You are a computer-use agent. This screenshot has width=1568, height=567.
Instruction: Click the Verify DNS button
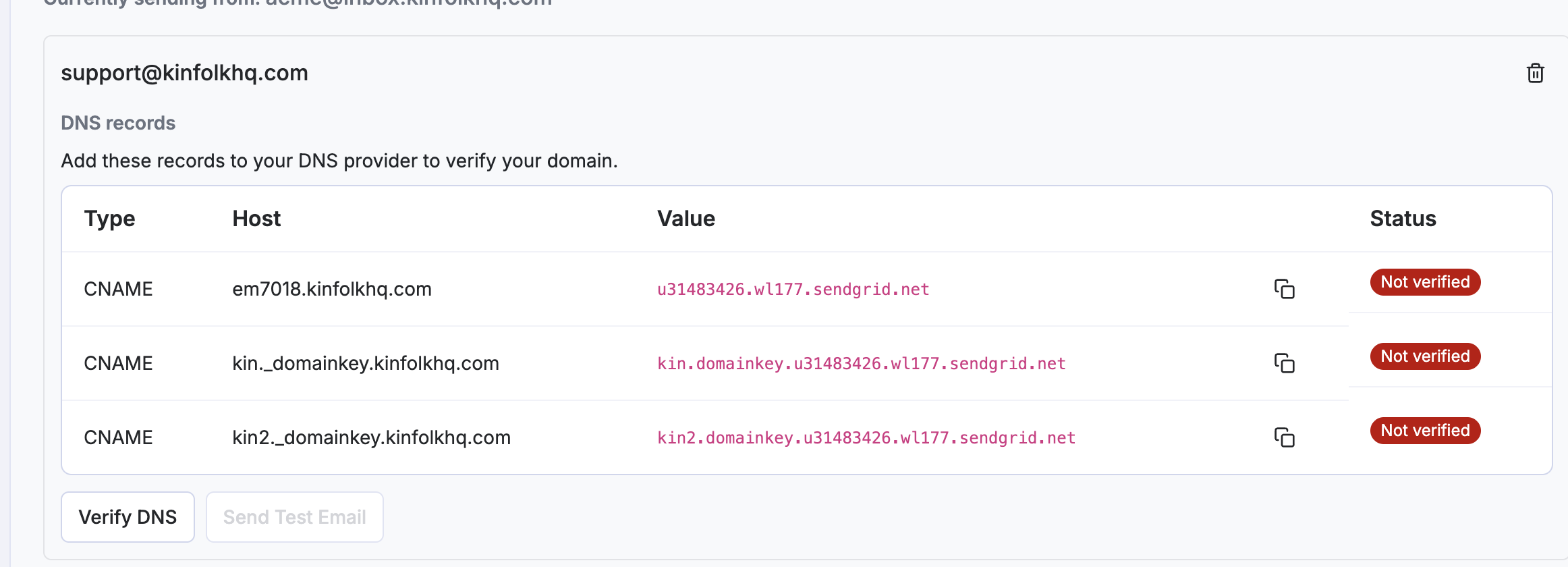tap(128, 517)
